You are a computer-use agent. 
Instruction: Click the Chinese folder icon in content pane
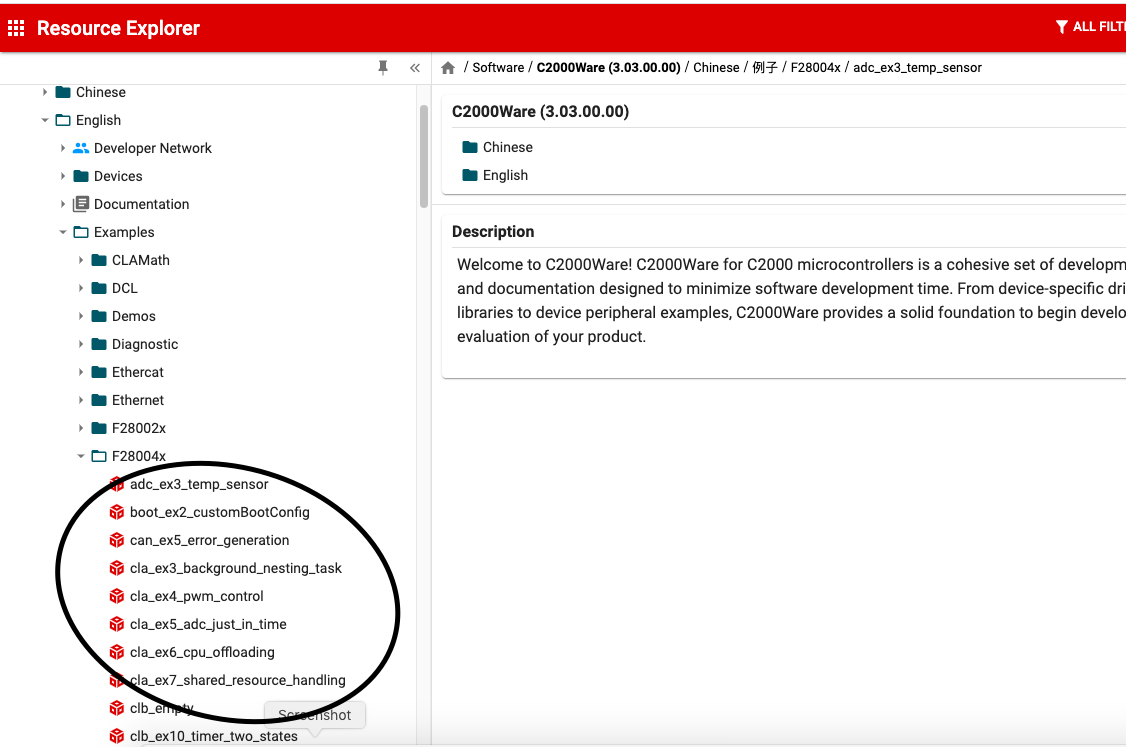[468, 147]
